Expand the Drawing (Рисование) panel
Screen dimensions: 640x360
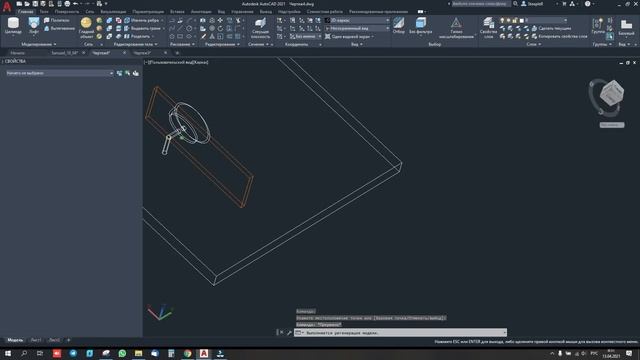(x=182, y=44)
